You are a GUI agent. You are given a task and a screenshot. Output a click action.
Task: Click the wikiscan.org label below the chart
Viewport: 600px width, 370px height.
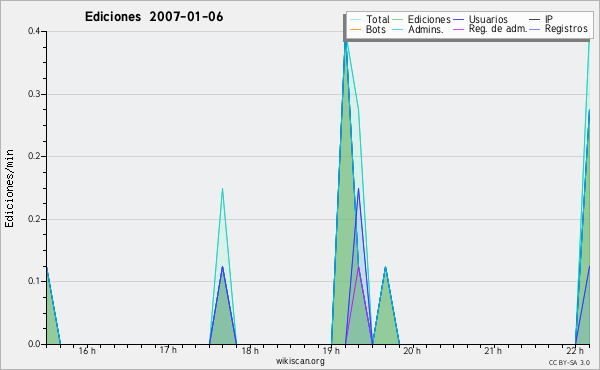(x=300, y=361)
